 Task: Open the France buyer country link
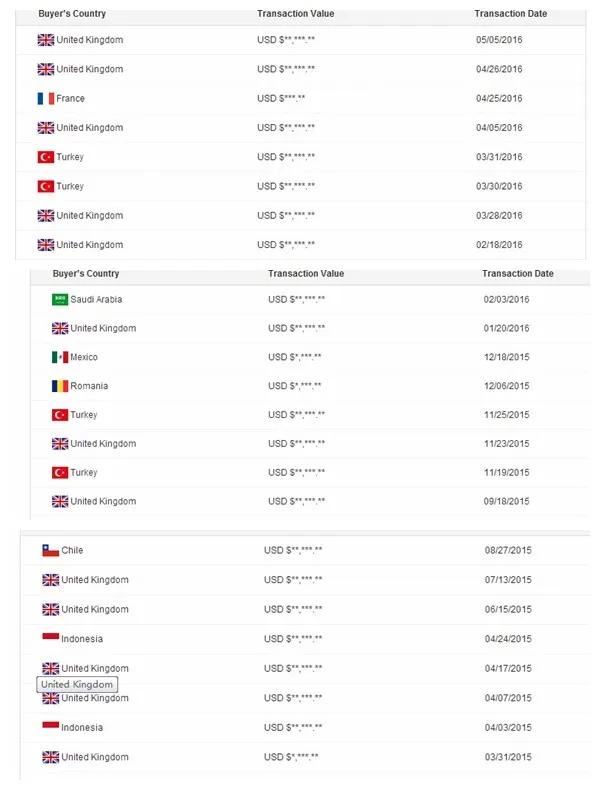[x=70, y=99]
